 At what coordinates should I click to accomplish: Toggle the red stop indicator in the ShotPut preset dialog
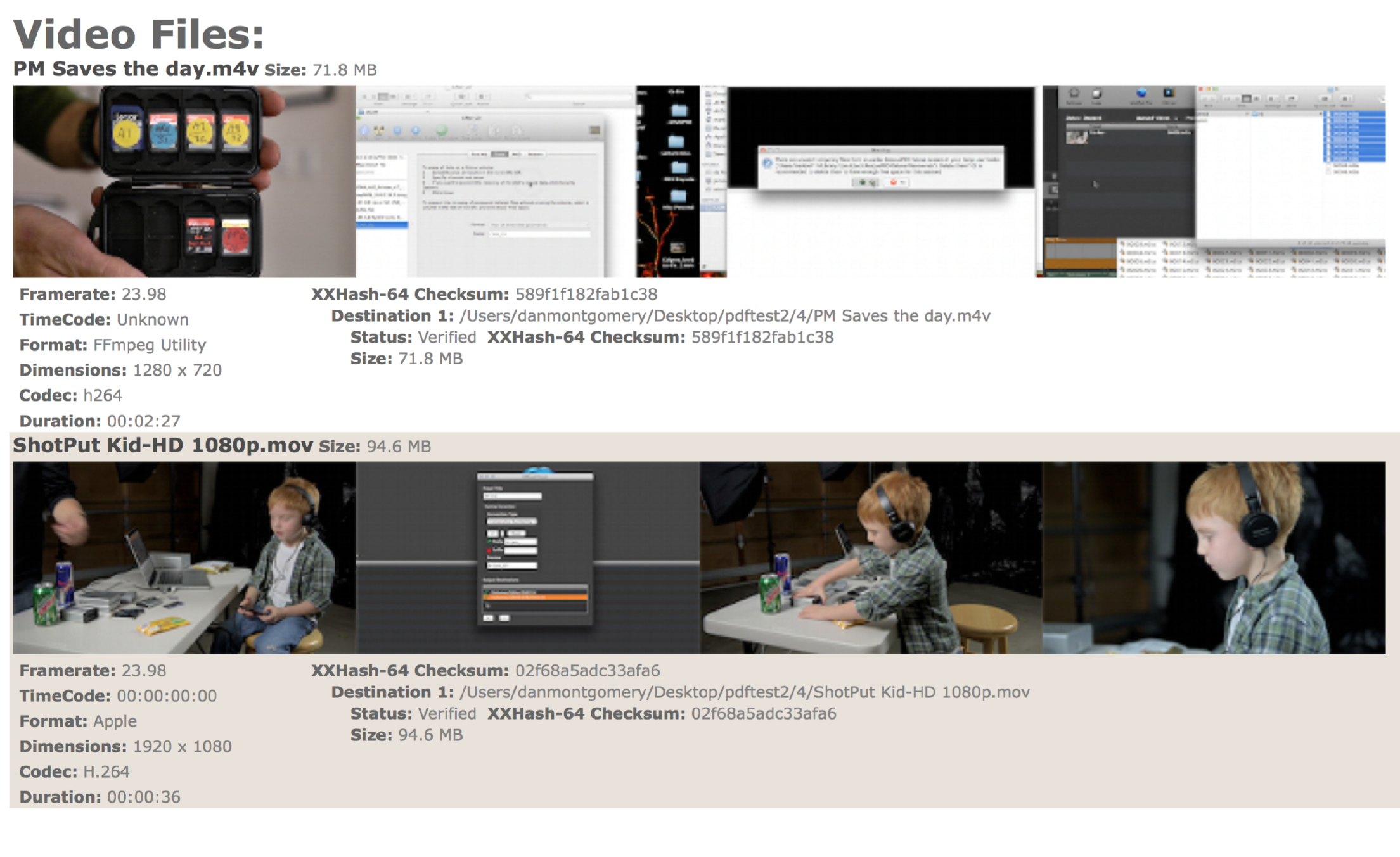click(x=489, y=551)
